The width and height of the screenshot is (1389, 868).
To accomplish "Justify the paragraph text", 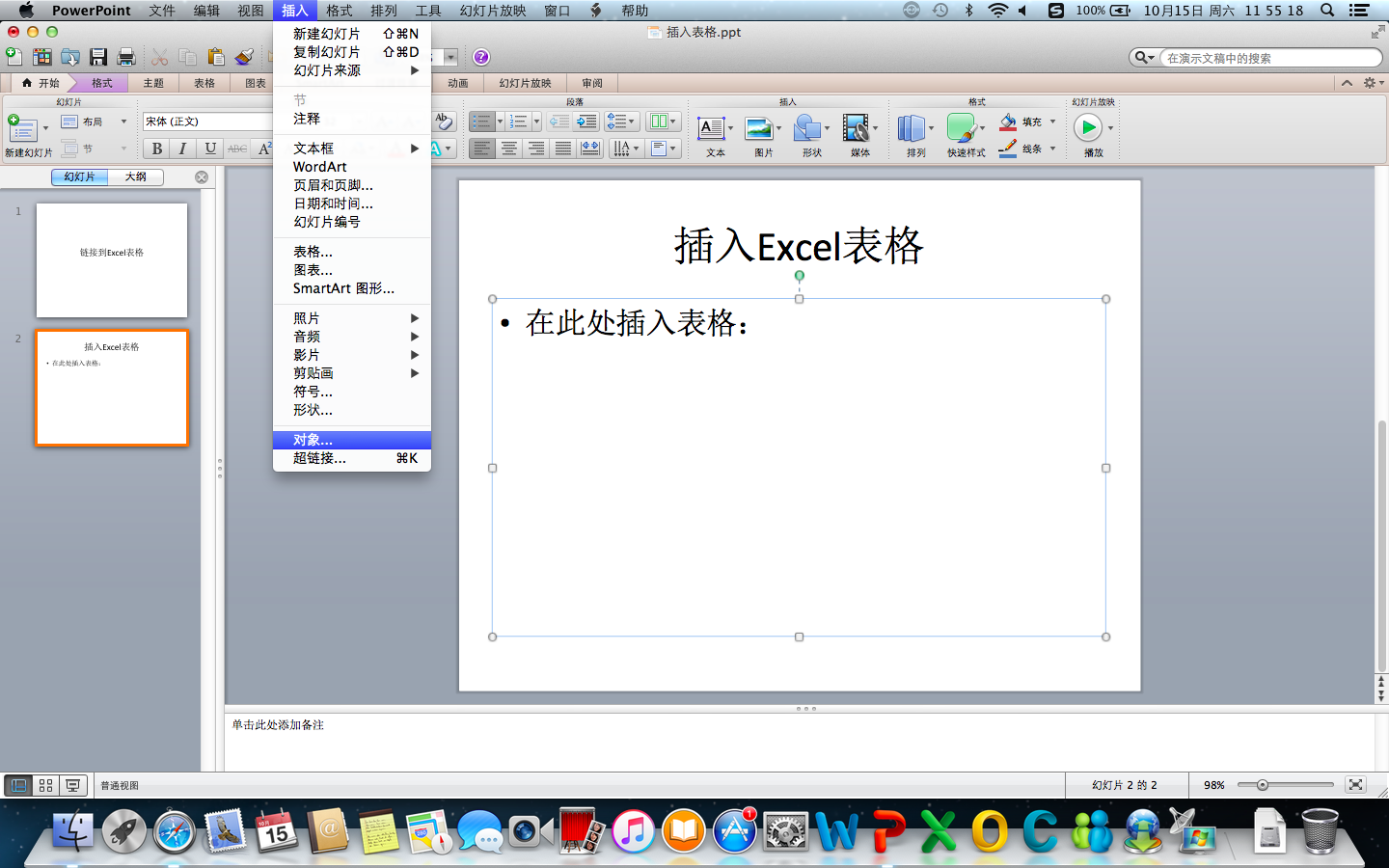I will coord(562,149).
